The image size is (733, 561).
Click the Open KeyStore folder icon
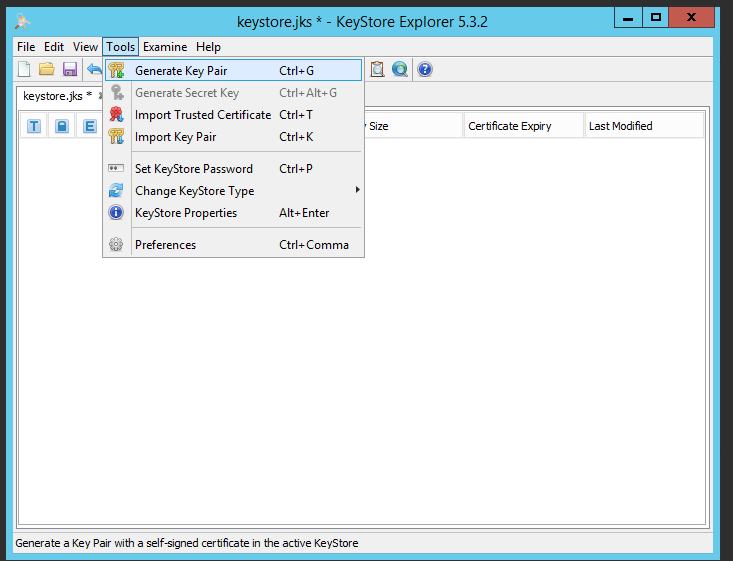[x=46, y=69]
